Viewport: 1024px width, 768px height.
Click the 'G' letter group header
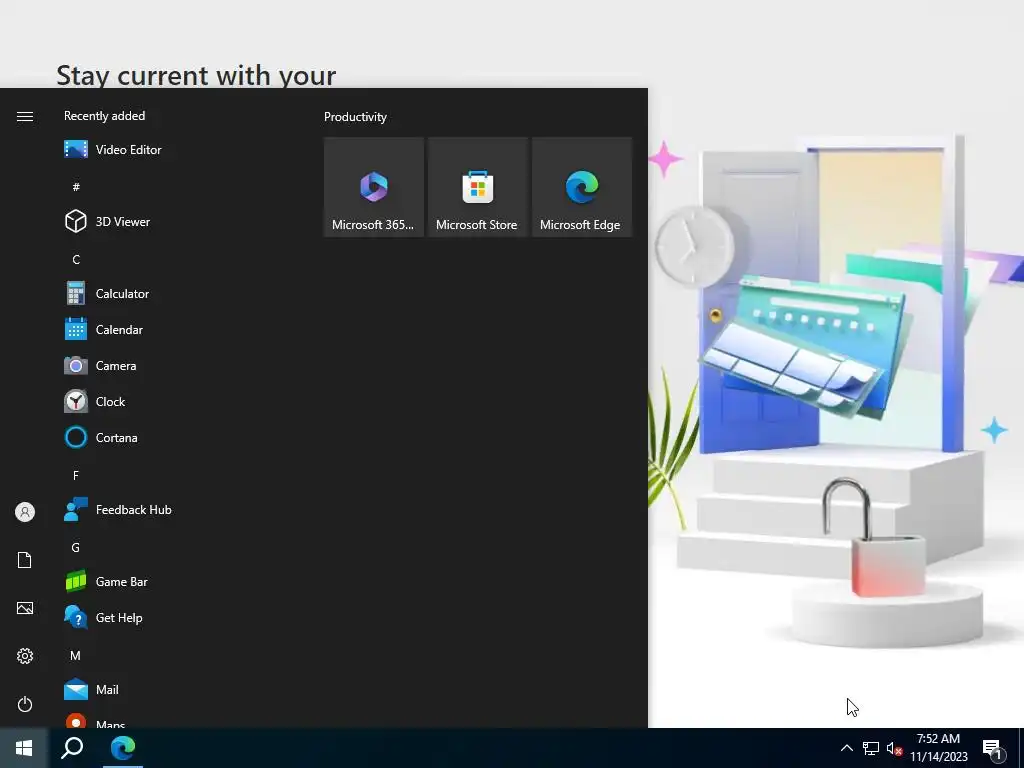(x=76, y=547)
